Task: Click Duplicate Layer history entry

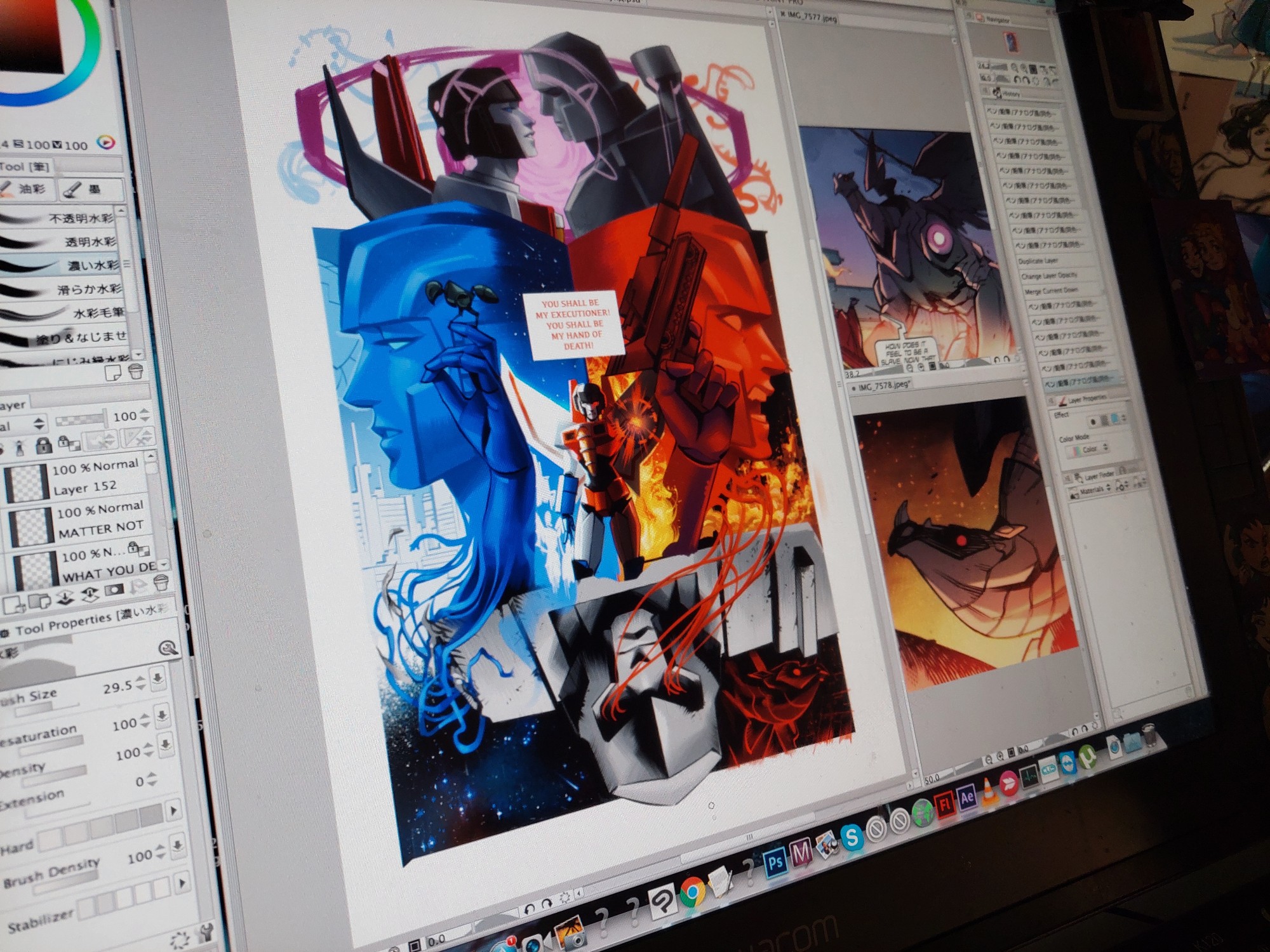Action: pyautogui.click(x=1038, y=261)
